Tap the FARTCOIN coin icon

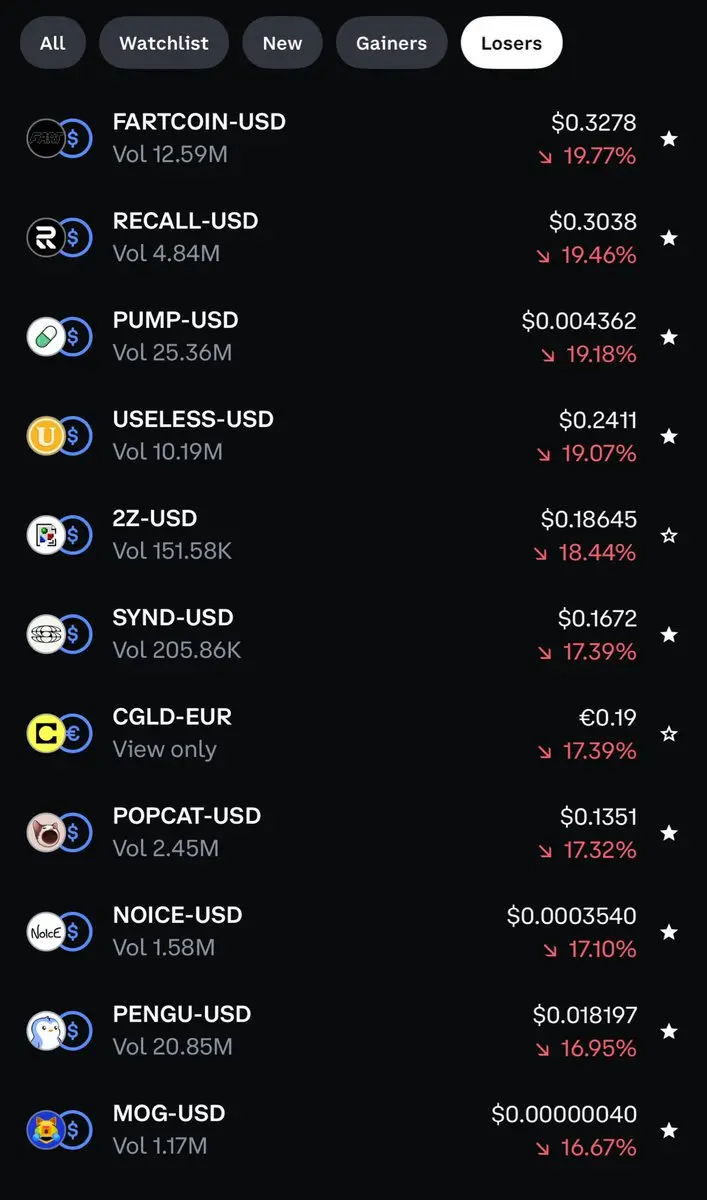(x=46, y=139)
